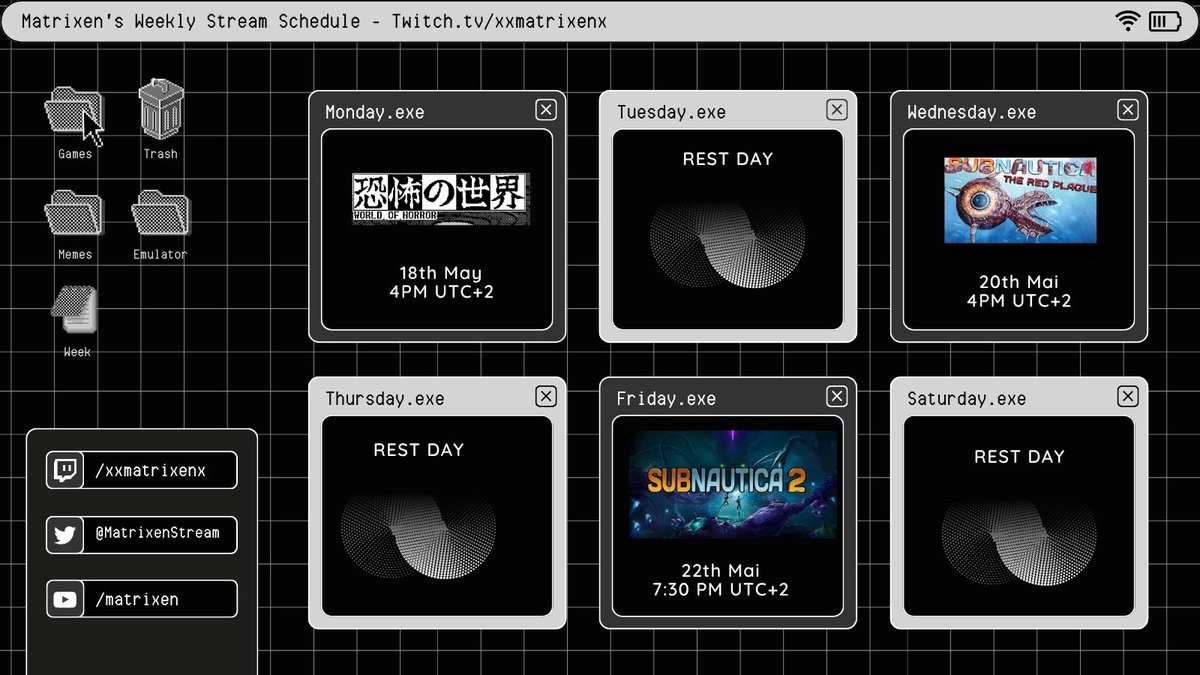Image resolution: width=1200 pixels, height=675 pixels.
Task: Click the battery status icon
Action: point(1165,21)
